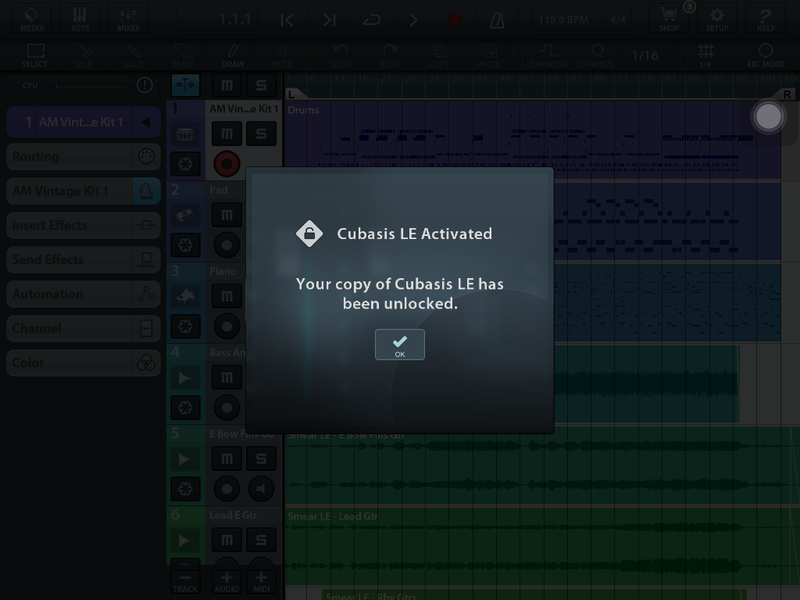Change the 118.0 BPM tempo field
The height and width of the screenshot is (600, 800).
tap(564, 20)
